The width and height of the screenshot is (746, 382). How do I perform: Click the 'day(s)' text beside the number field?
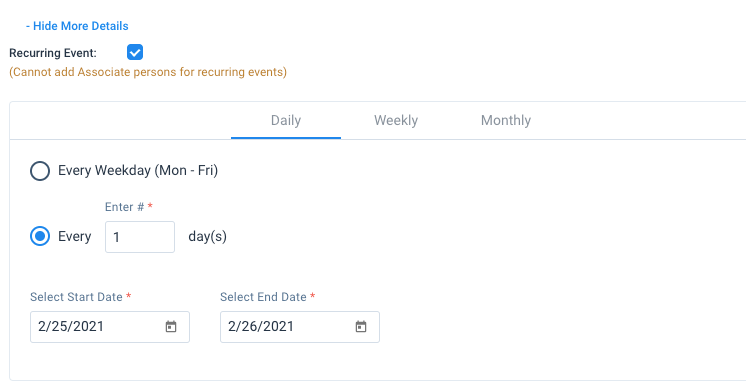(x=207, y=236)
